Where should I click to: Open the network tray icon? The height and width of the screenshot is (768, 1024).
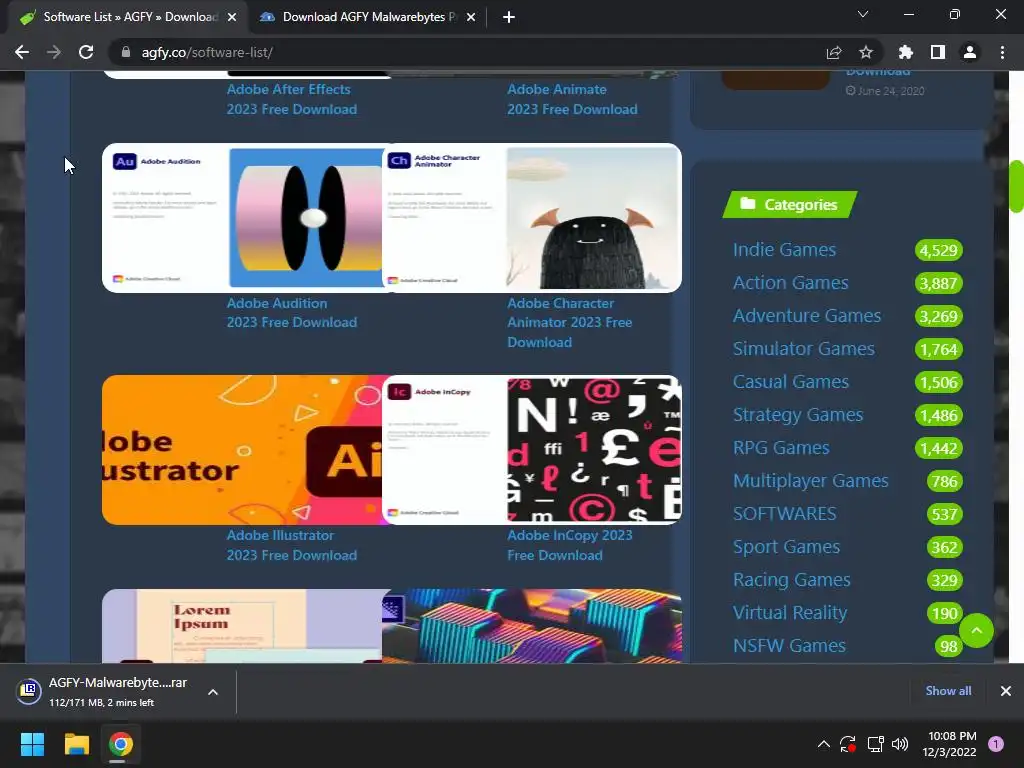(x=875, y=744)
